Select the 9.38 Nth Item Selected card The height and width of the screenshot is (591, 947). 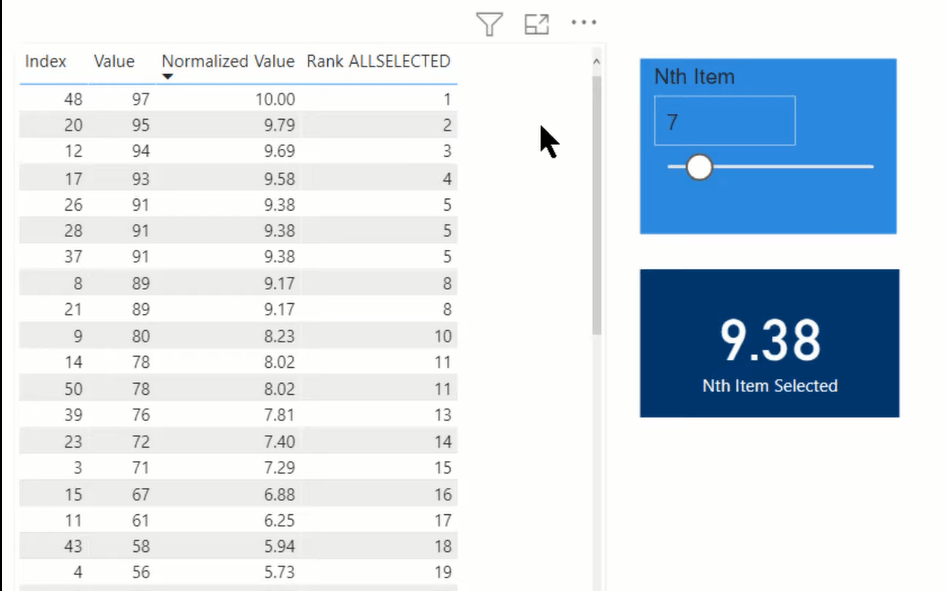(x=769, y=343)
